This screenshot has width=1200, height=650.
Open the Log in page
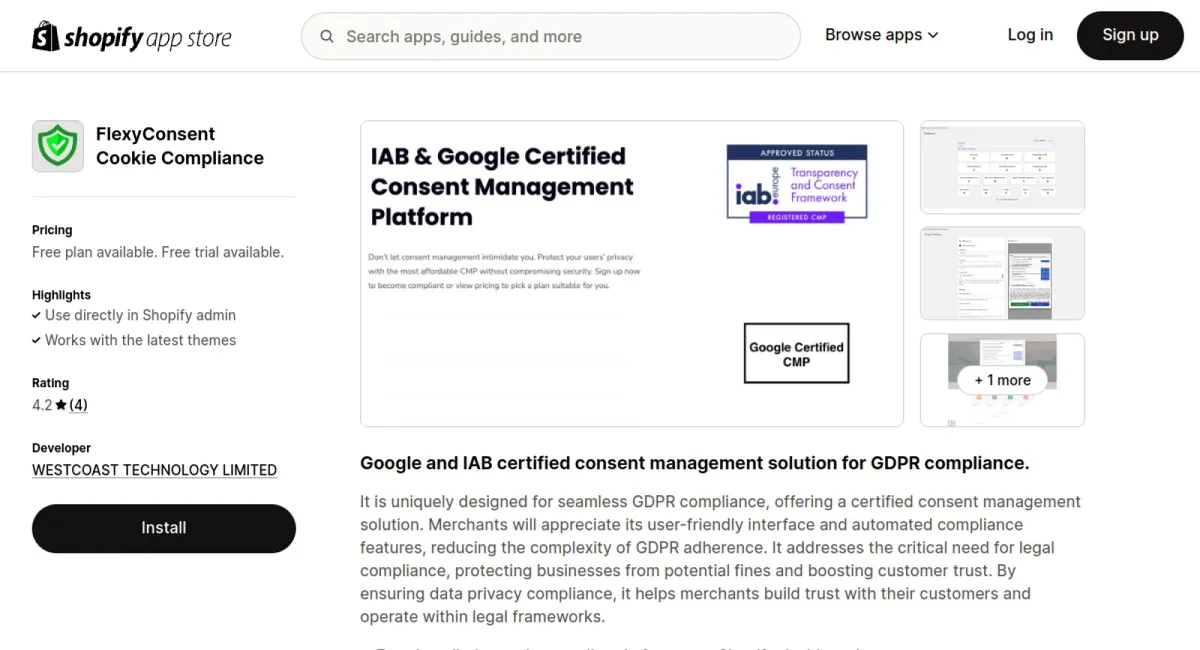(1029, 35)
